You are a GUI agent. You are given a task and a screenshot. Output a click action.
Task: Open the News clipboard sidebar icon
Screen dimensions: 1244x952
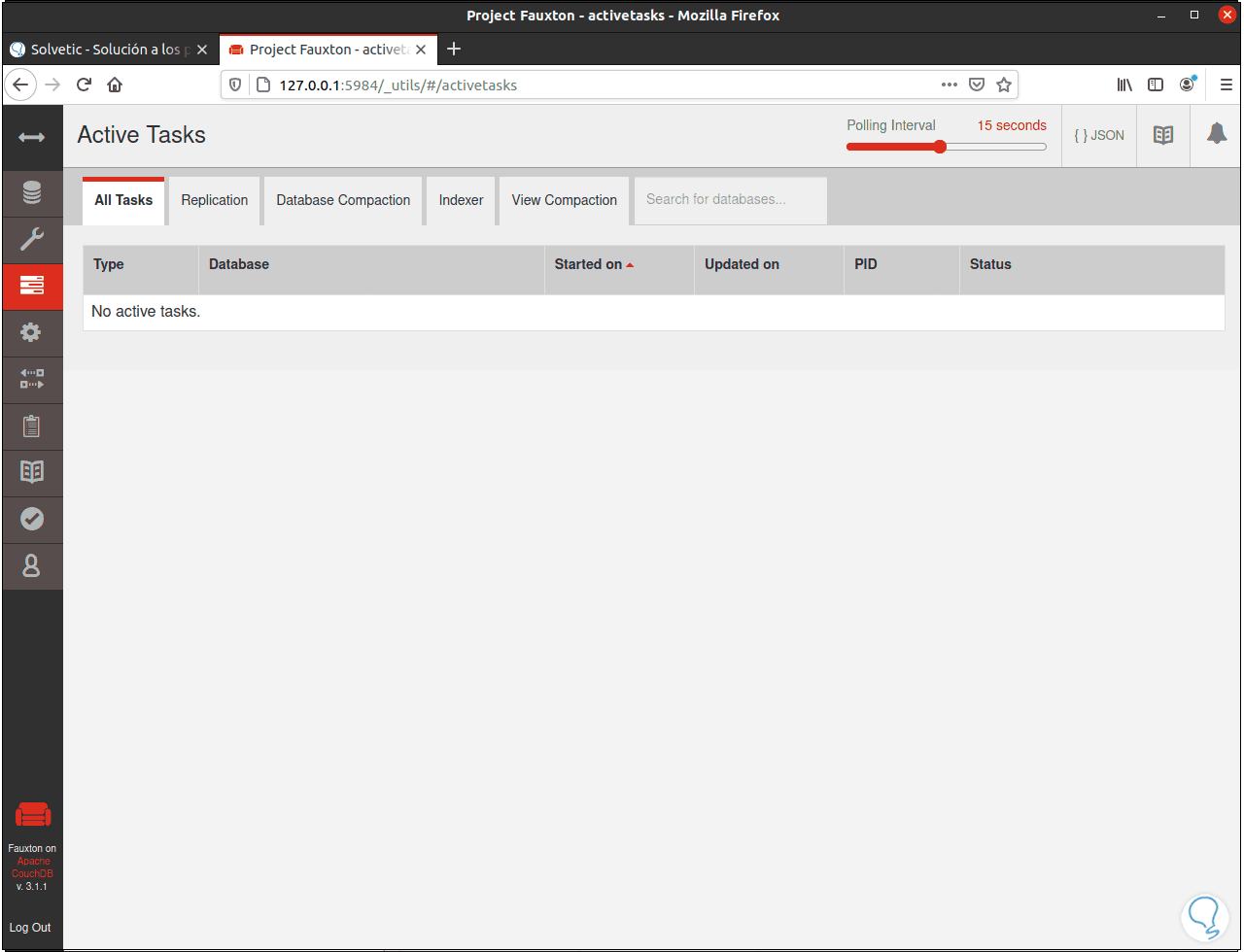[32, 426]
